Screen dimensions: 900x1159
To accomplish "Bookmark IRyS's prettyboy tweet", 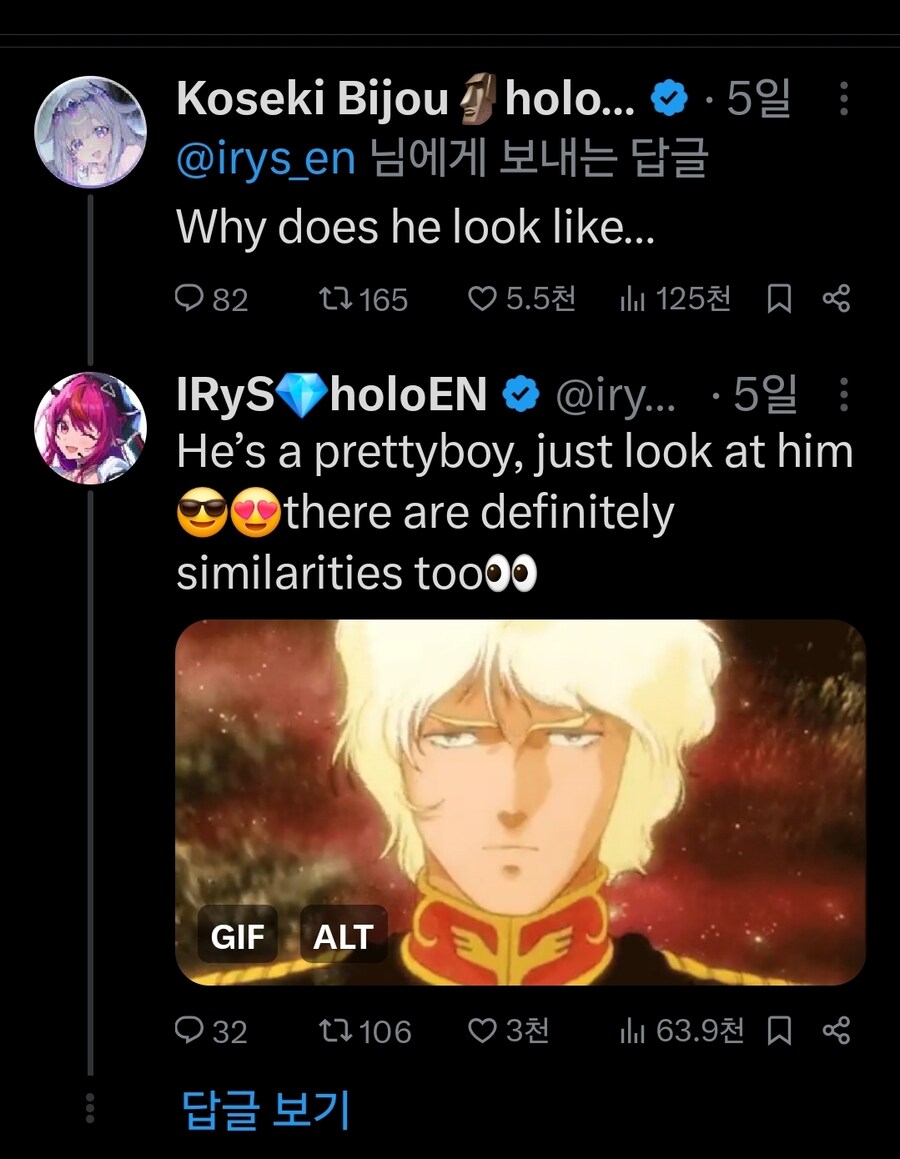I will point(780,1030).
